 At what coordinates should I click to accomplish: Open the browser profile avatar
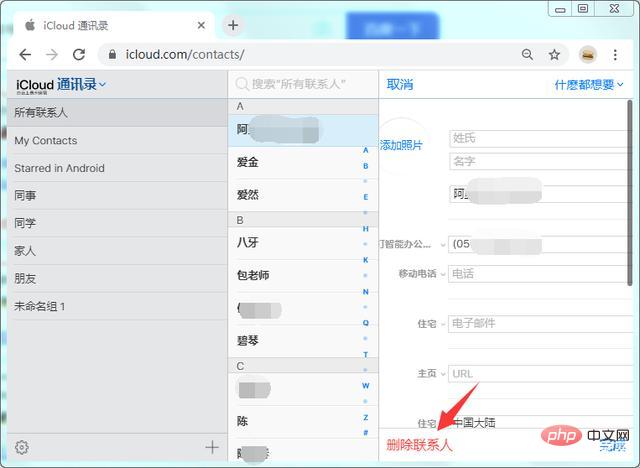[x=588, y=54]
